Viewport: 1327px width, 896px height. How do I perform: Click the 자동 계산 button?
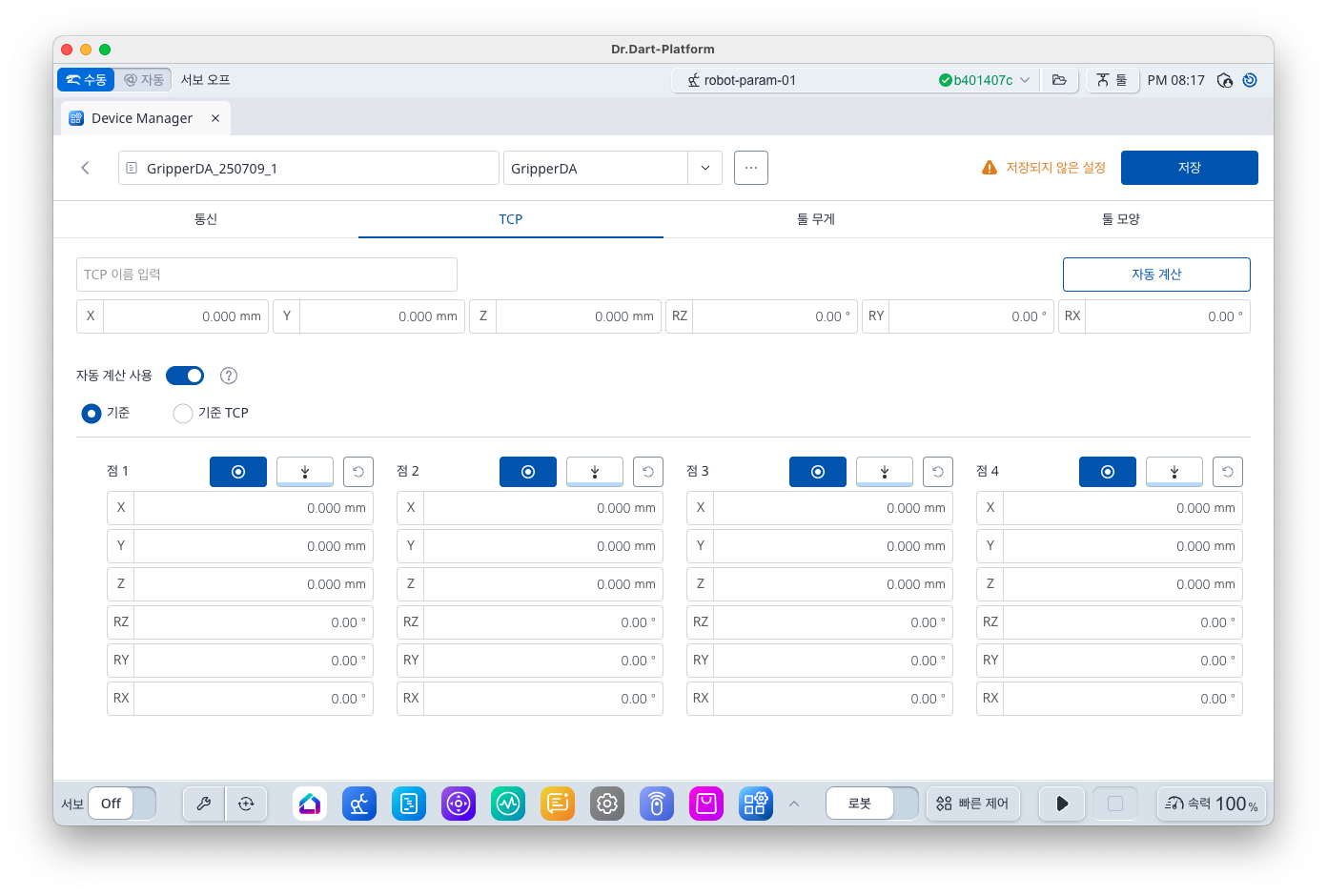click(1156, 275)
